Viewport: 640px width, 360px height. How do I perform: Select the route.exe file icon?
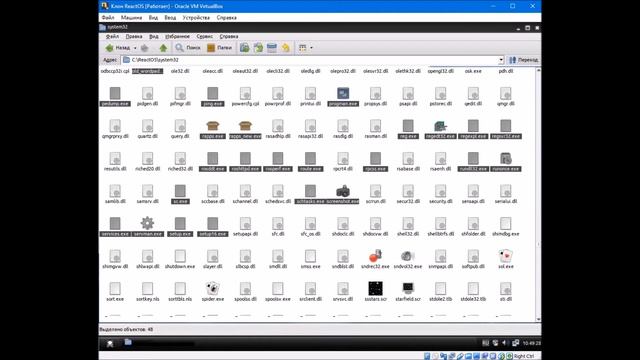(x=310, y=158)
